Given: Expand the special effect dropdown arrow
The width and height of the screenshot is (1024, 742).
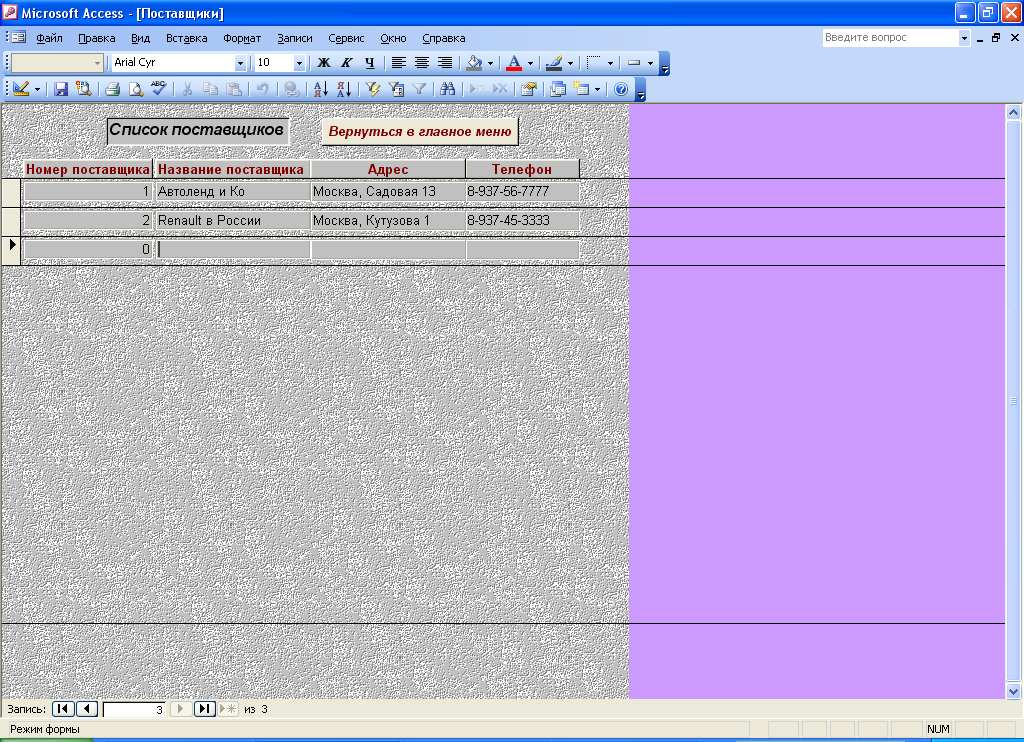Looking at the screenshot, I should (650, 63).
